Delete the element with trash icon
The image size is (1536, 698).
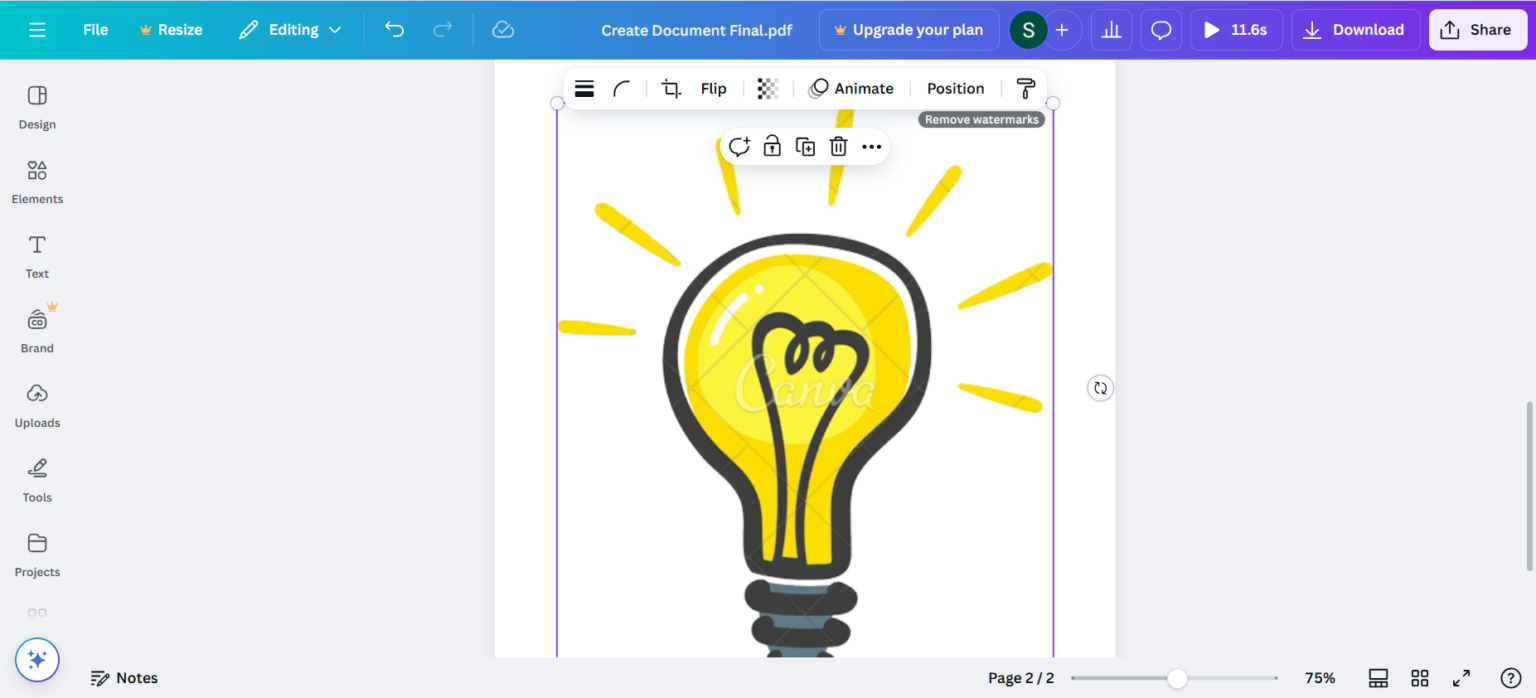tap(838, 147)
